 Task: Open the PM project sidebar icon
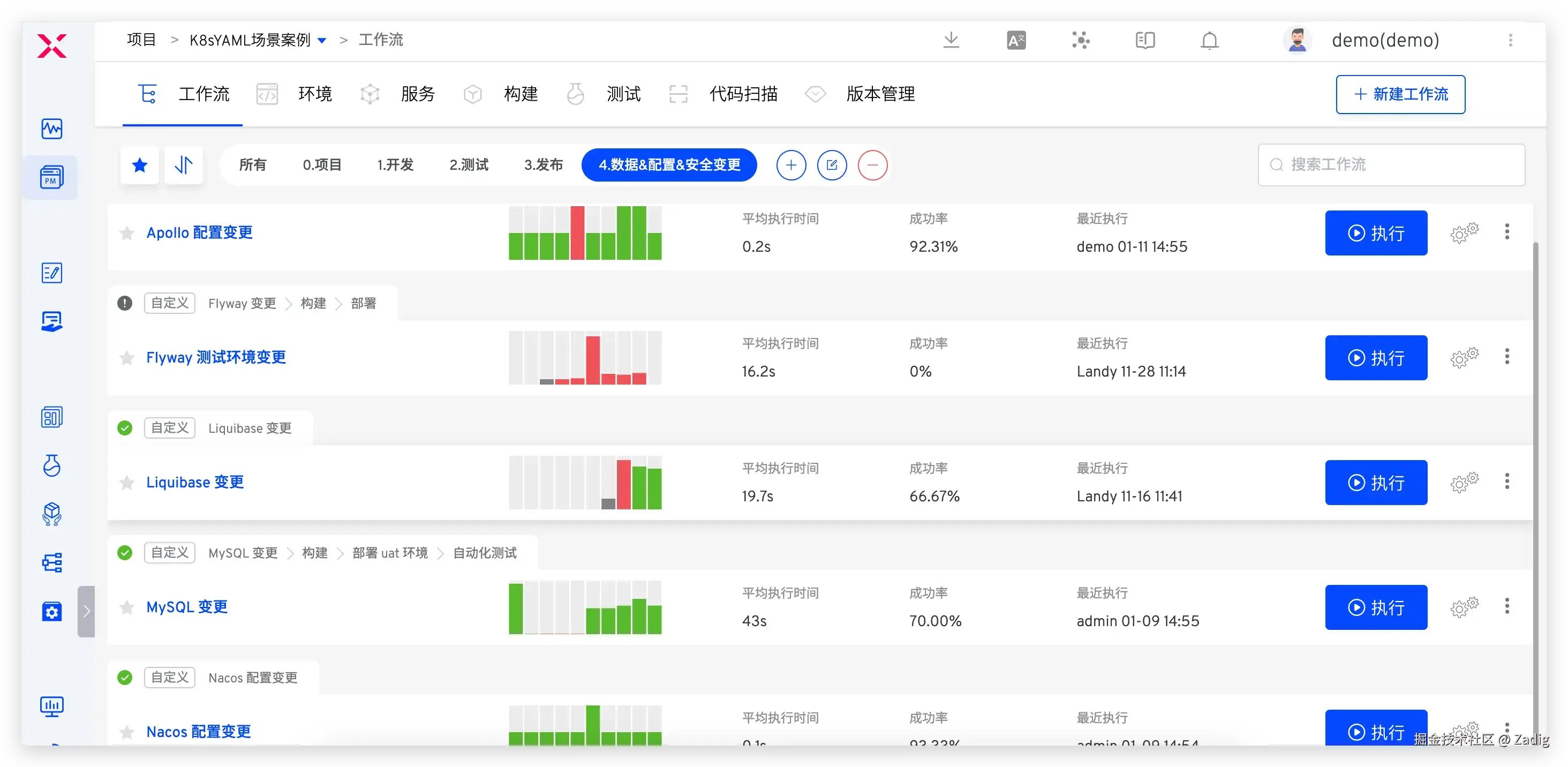tap(52, 177)
